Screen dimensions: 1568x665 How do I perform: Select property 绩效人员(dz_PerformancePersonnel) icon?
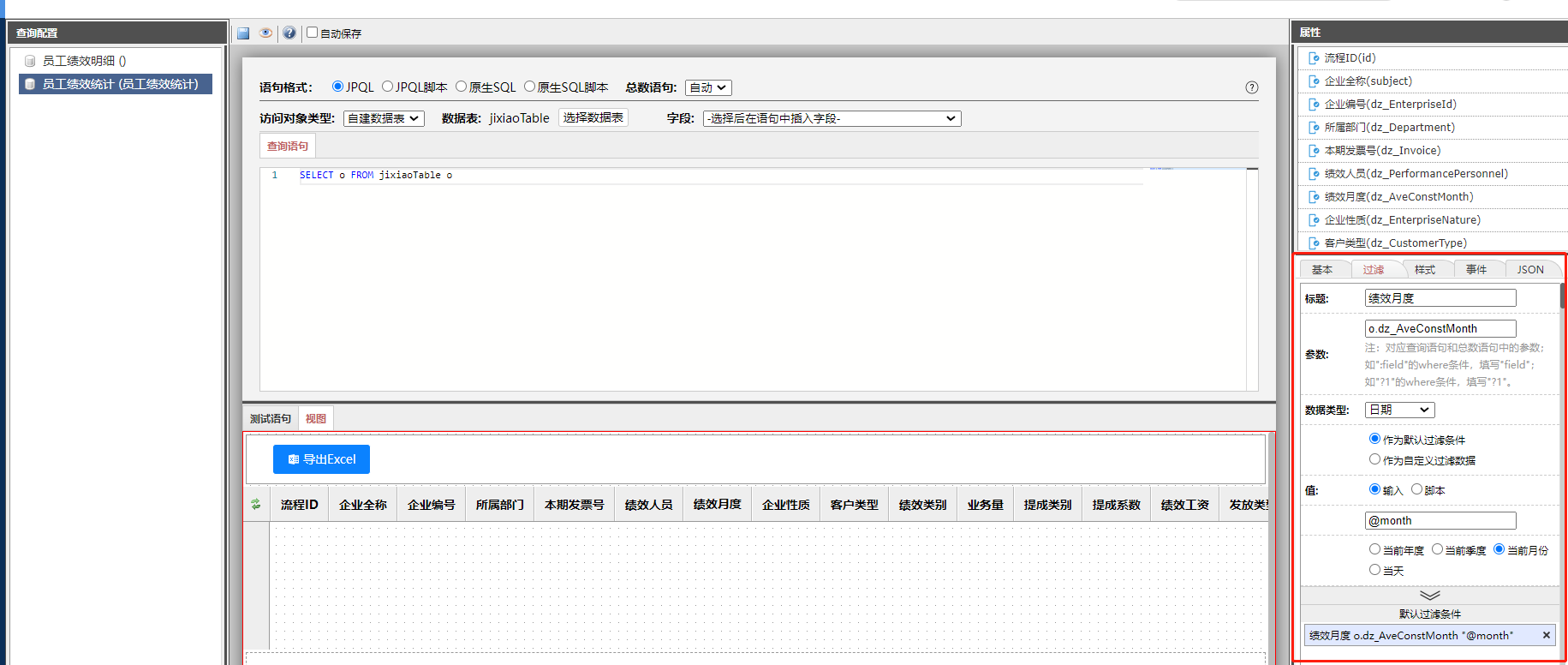coord(1314,174)
